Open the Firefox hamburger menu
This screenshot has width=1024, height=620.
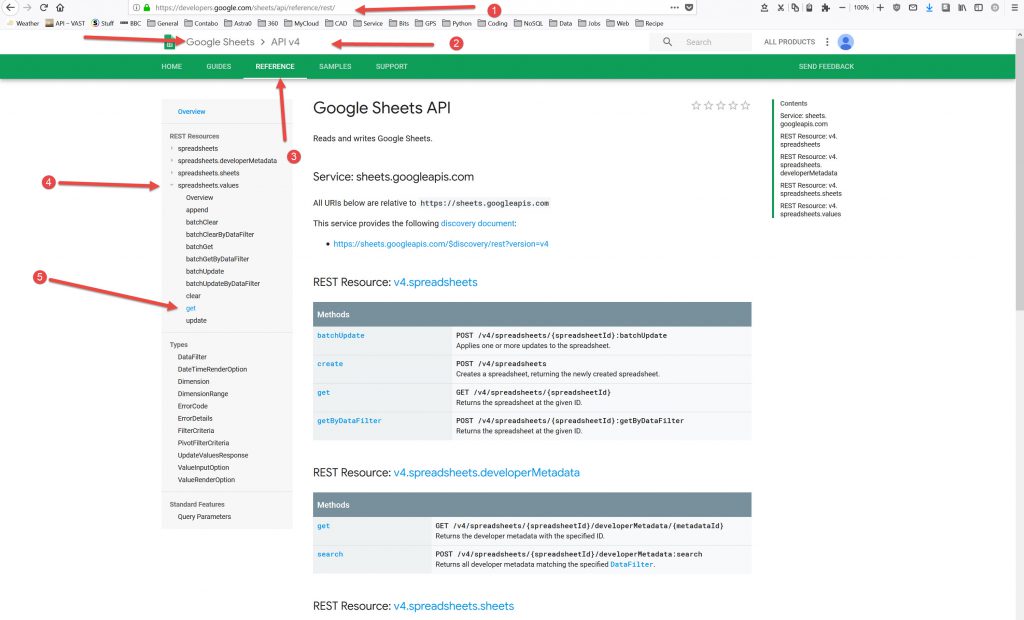[x=1014, y=7]
